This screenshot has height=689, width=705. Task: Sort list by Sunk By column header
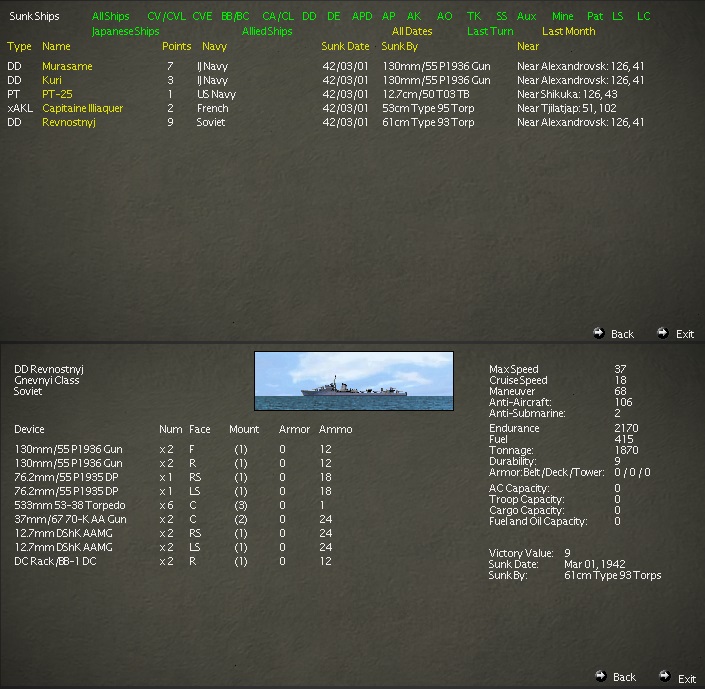coord(400,46)
